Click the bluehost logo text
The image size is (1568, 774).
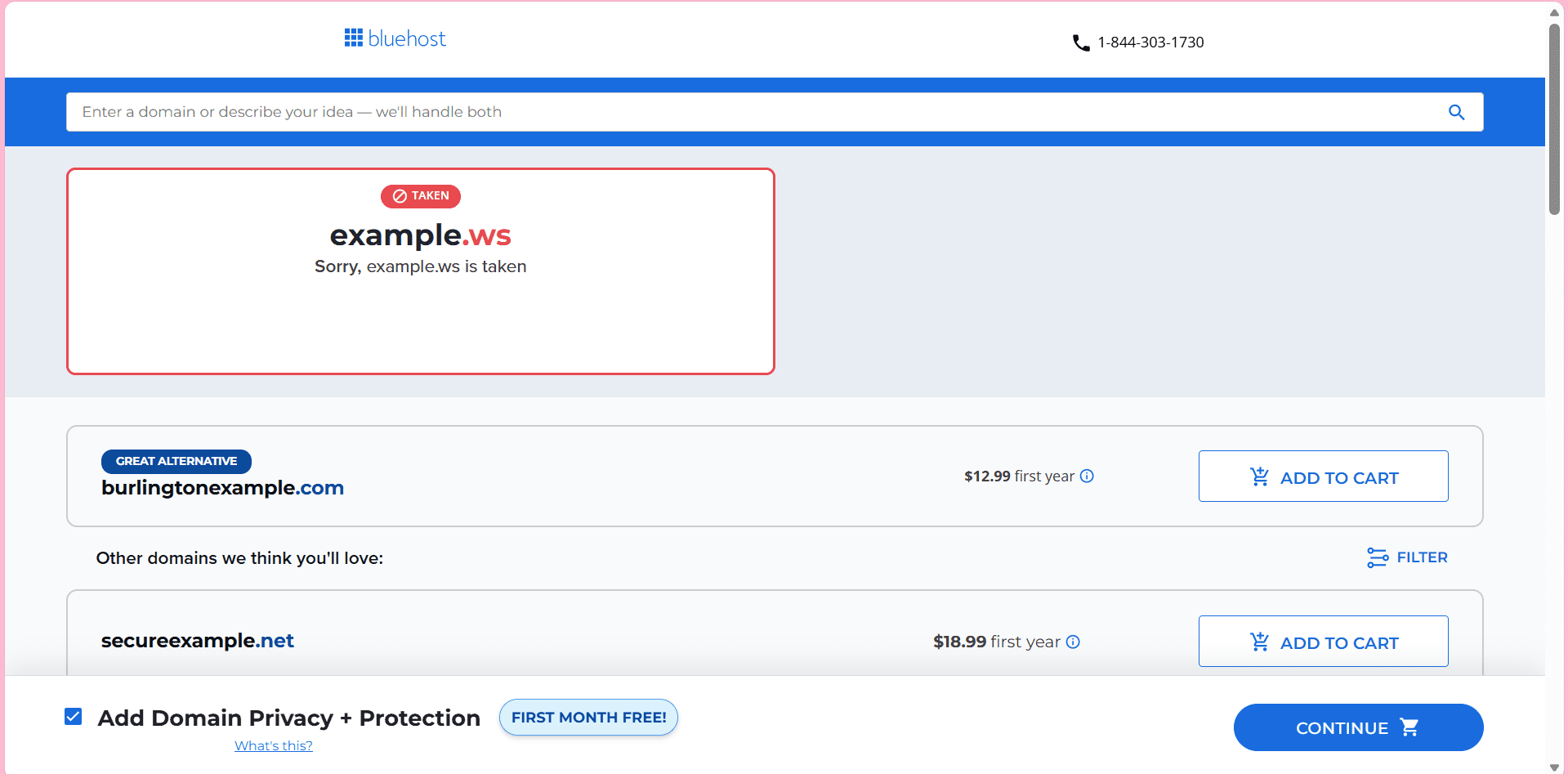click(407, 38)
